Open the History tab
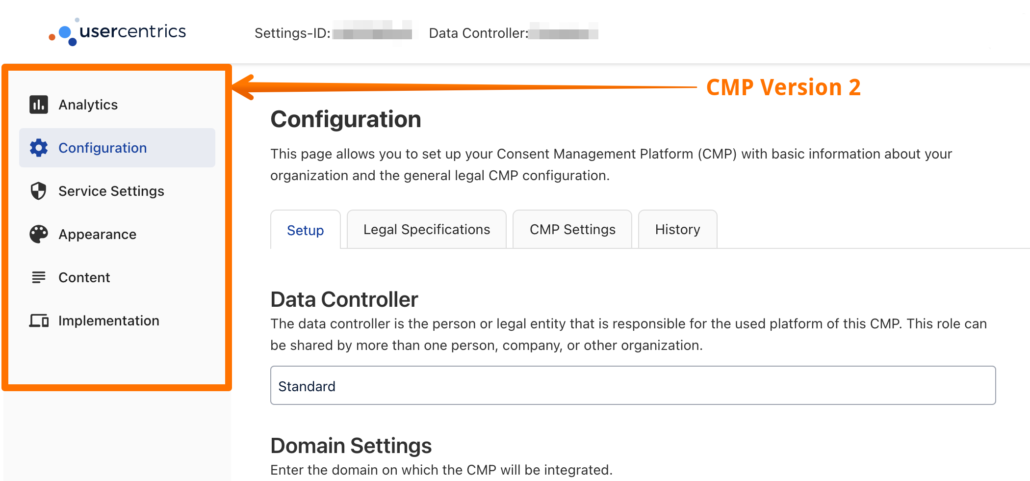 (677, 229)
